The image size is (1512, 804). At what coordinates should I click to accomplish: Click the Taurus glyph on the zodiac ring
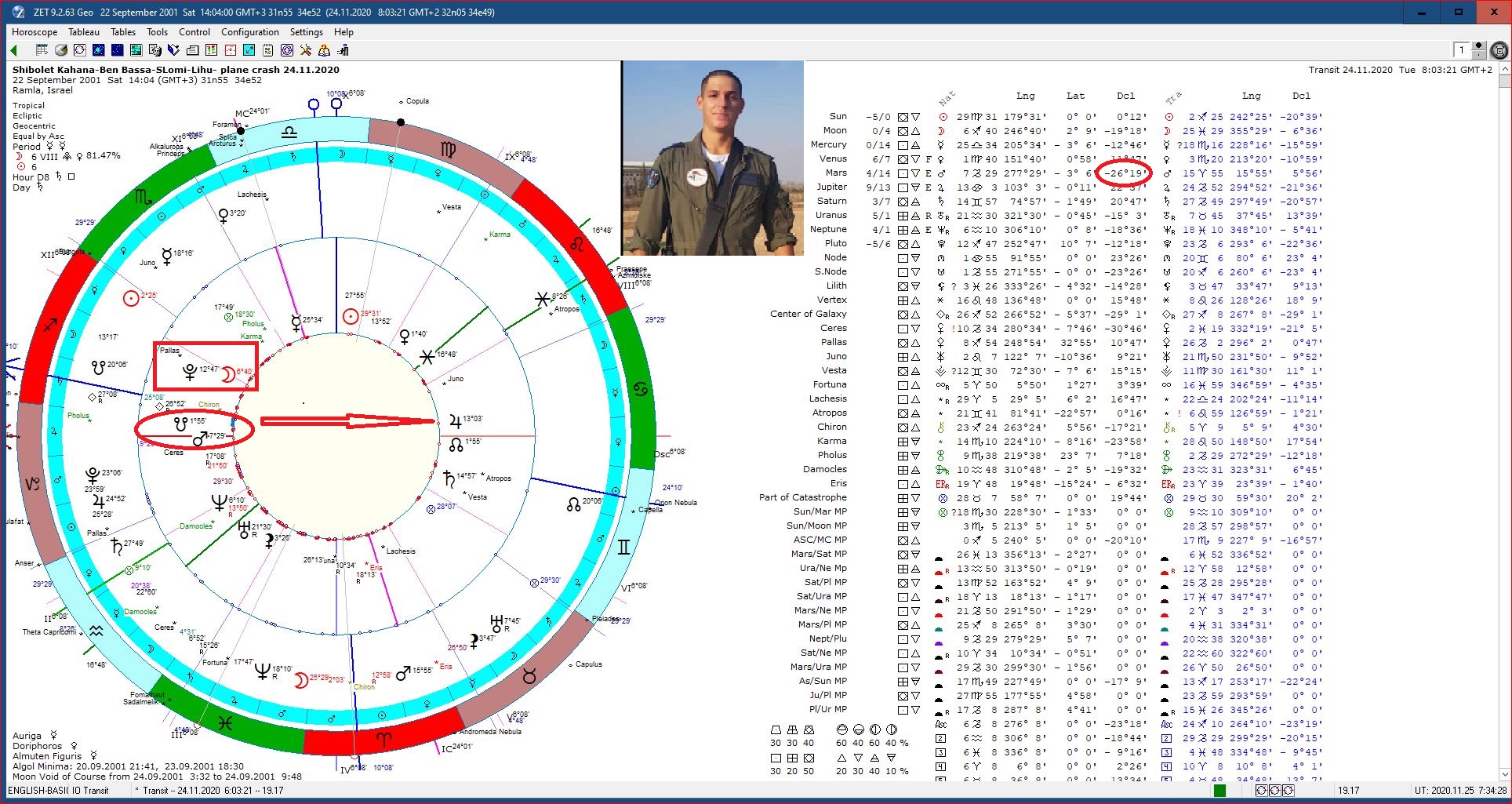(529, 675)
